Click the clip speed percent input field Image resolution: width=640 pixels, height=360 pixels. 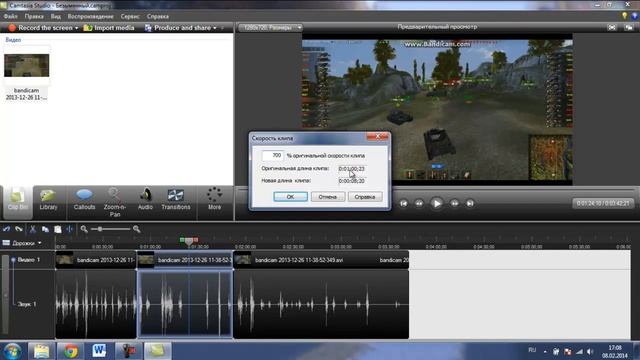272,156
